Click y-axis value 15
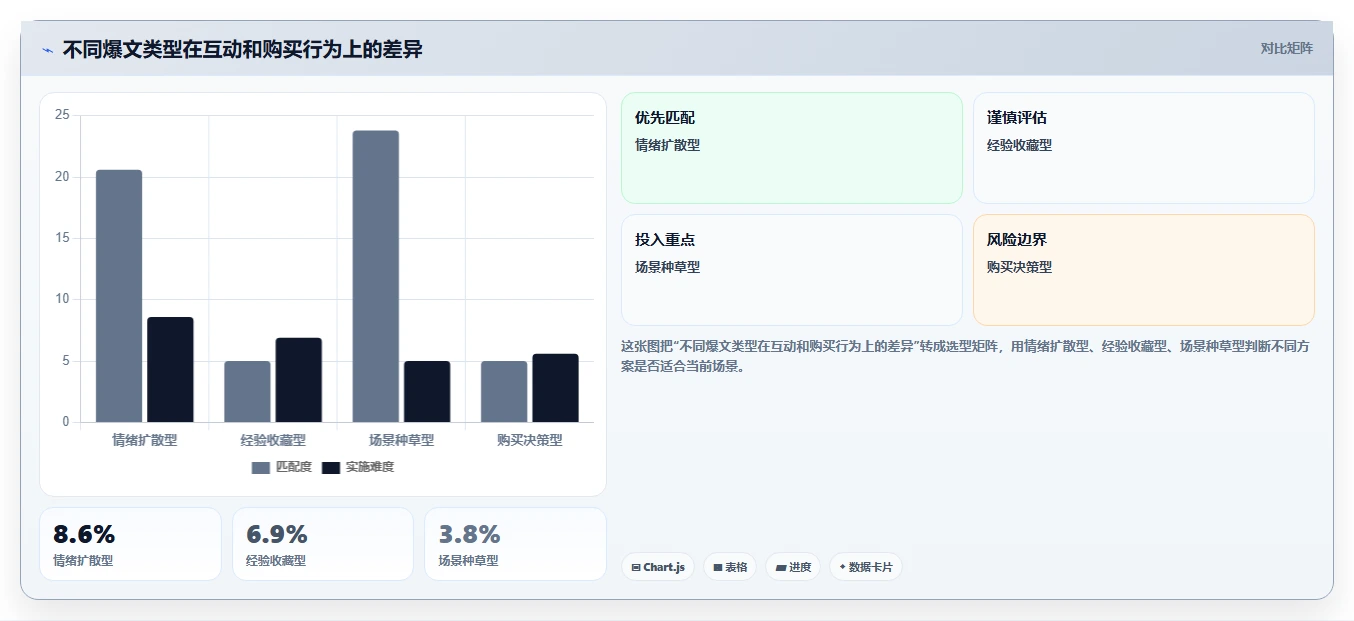This screenshot has height=621, width=1354. [x=62, y=238]
